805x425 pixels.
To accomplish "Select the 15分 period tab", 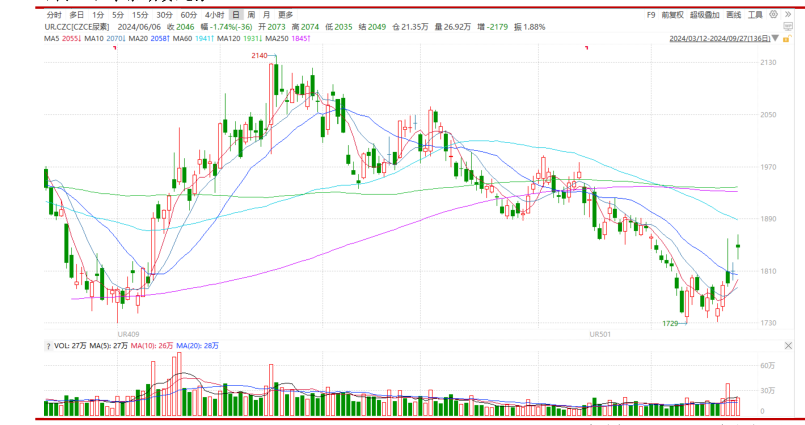I will [140, 15].
